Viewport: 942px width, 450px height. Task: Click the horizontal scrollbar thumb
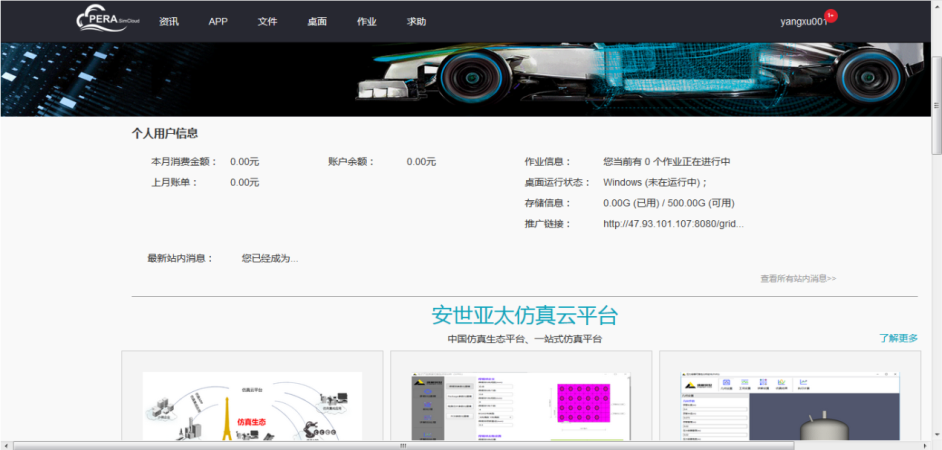[x=403, y=446]
